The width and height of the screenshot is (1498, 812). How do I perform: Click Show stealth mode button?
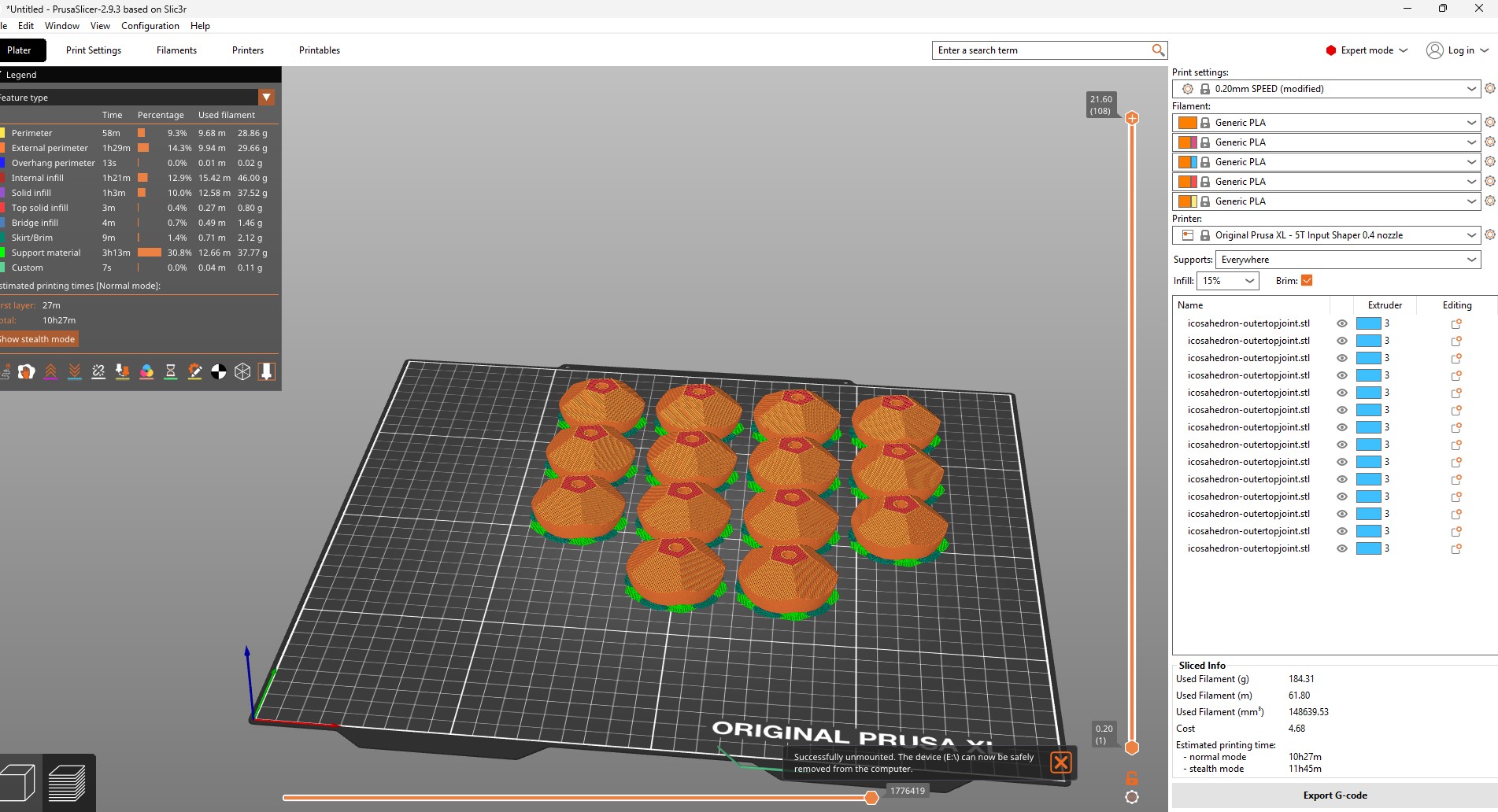[38, 339]
